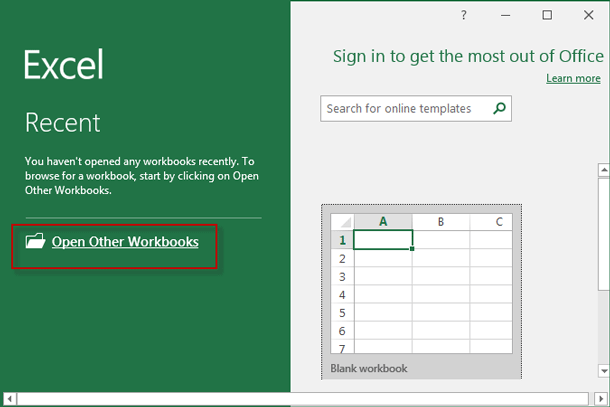The height and width of the screenshot is (407, 610).
Task: Open the Blank workbook thumbnail
Action: 421,291
